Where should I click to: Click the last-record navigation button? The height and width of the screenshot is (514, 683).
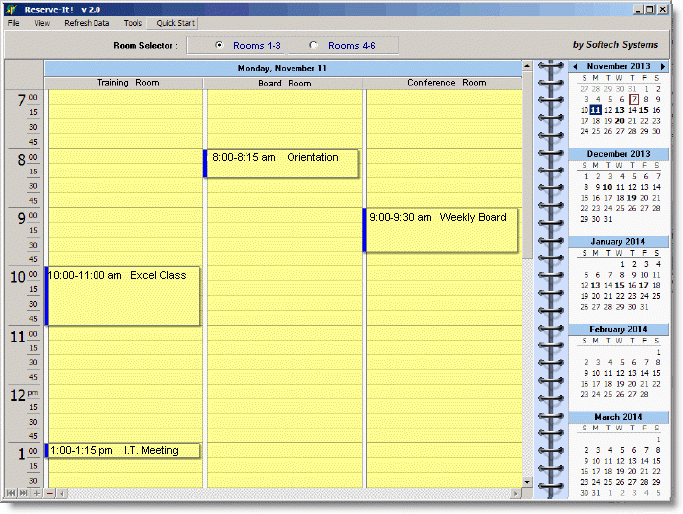pos(24,493)
